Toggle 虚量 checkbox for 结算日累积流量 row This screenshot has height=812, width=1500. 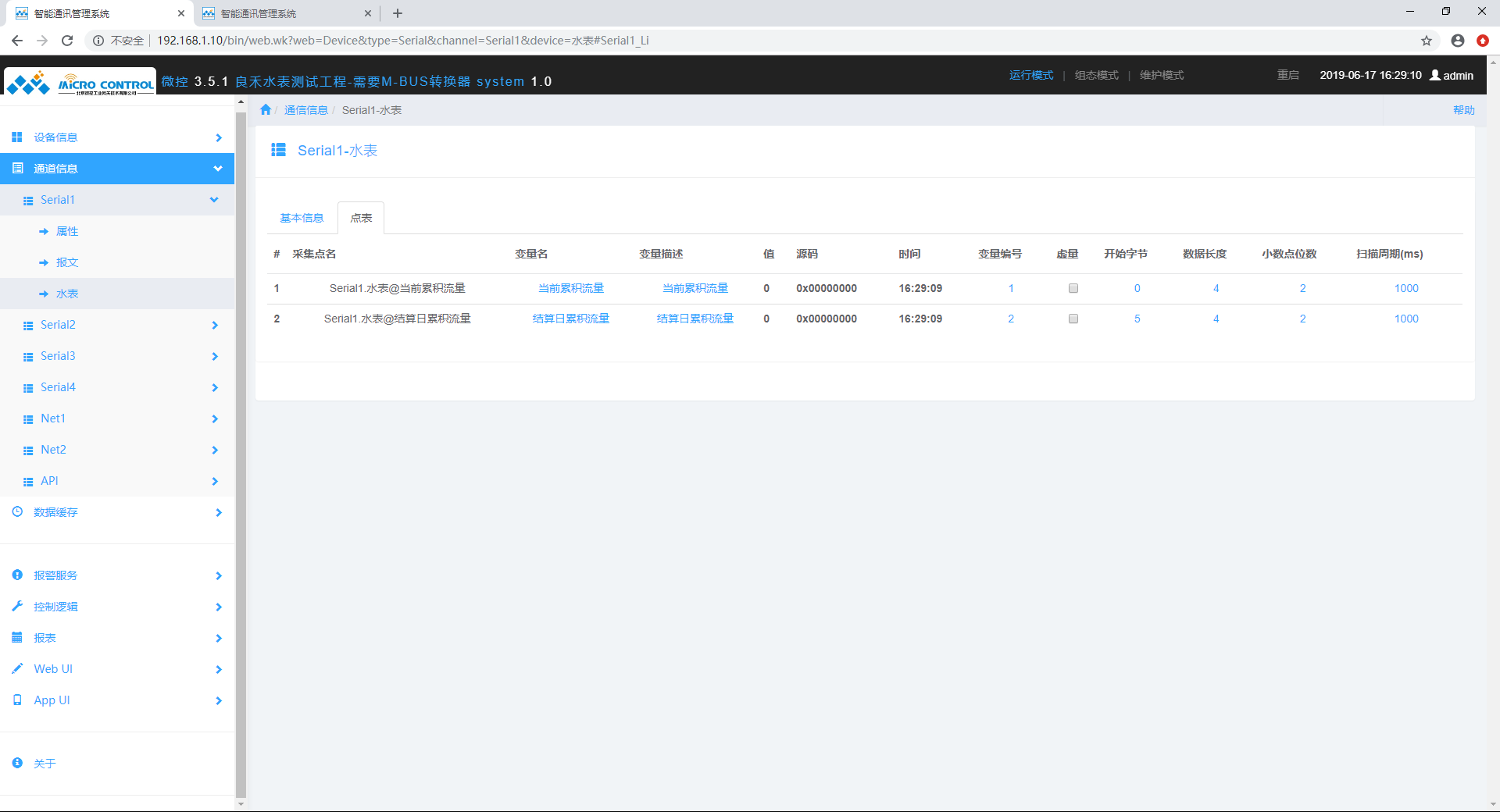pyautogui.click(x=1073, y=319)
